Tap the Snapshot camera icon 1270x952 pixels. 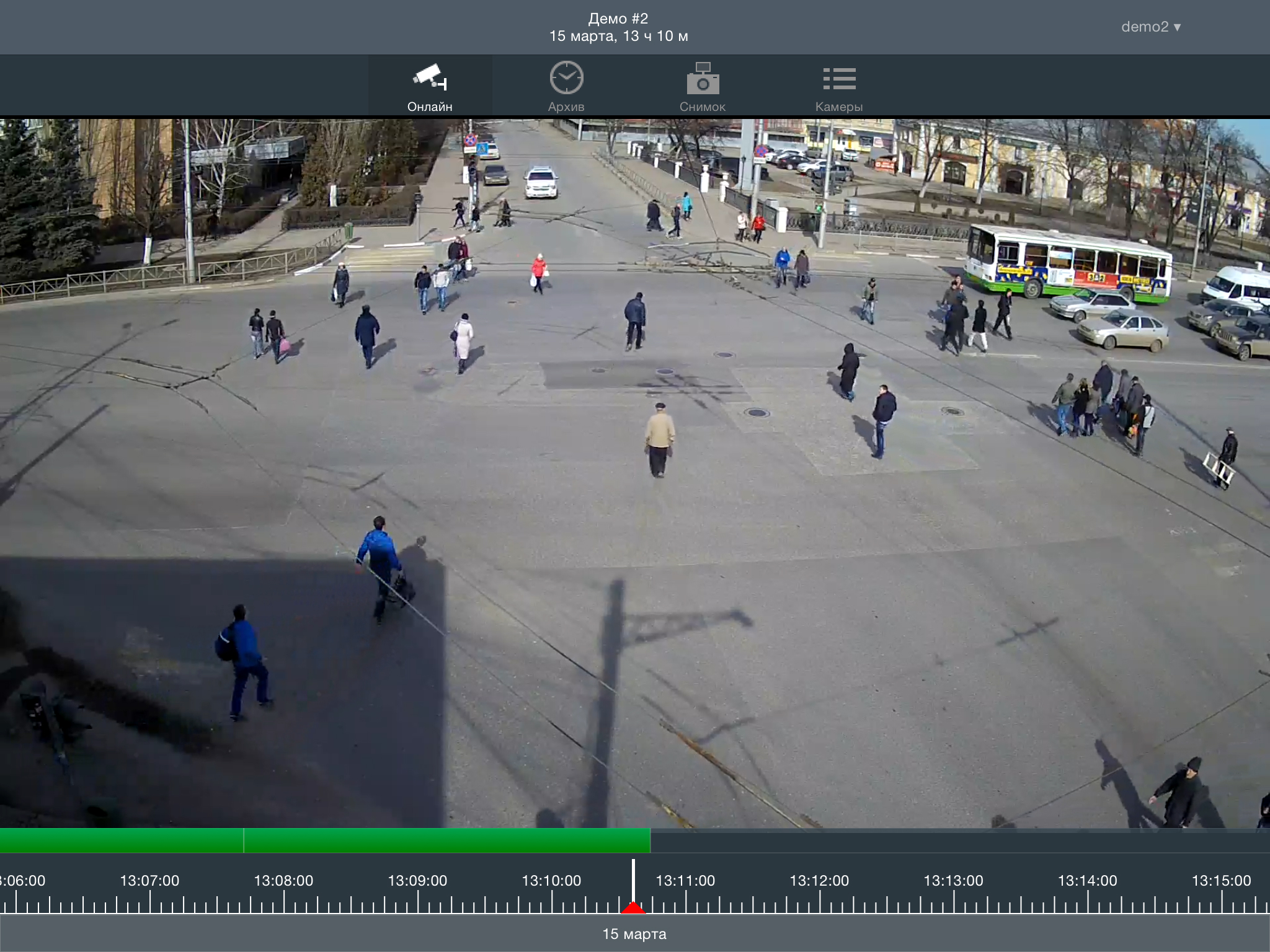(x=703, y=79)
